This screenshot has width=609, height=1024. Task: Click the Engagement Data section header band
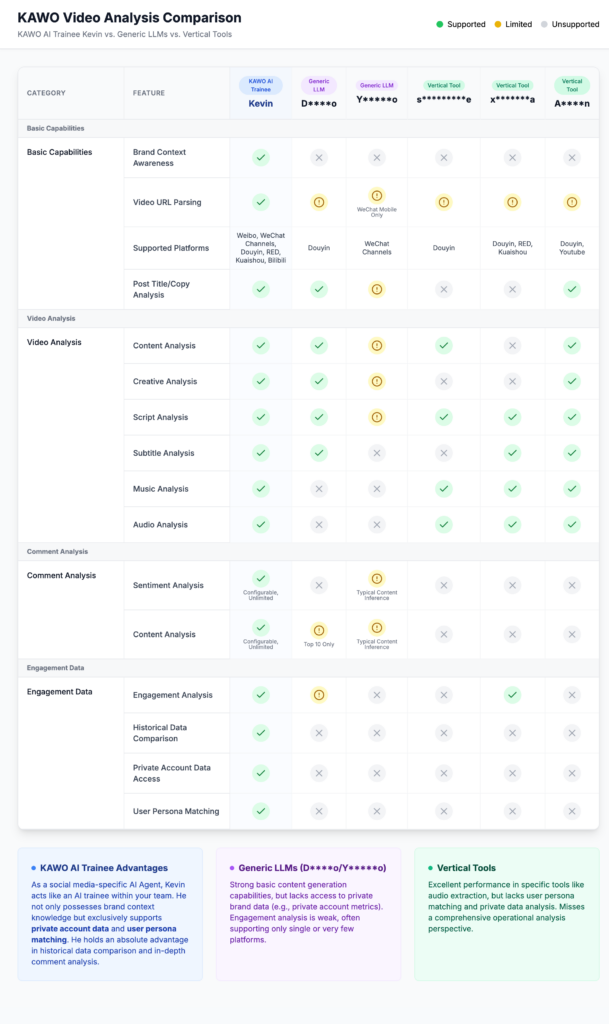pos(55,667)
